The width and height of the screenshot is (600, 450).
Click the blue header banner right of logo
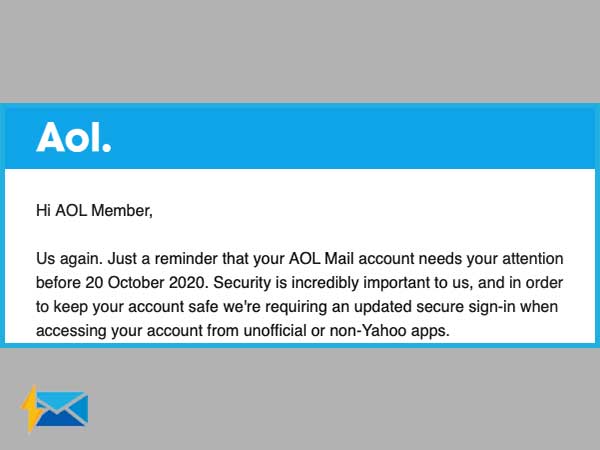click(x=352, y=137)
